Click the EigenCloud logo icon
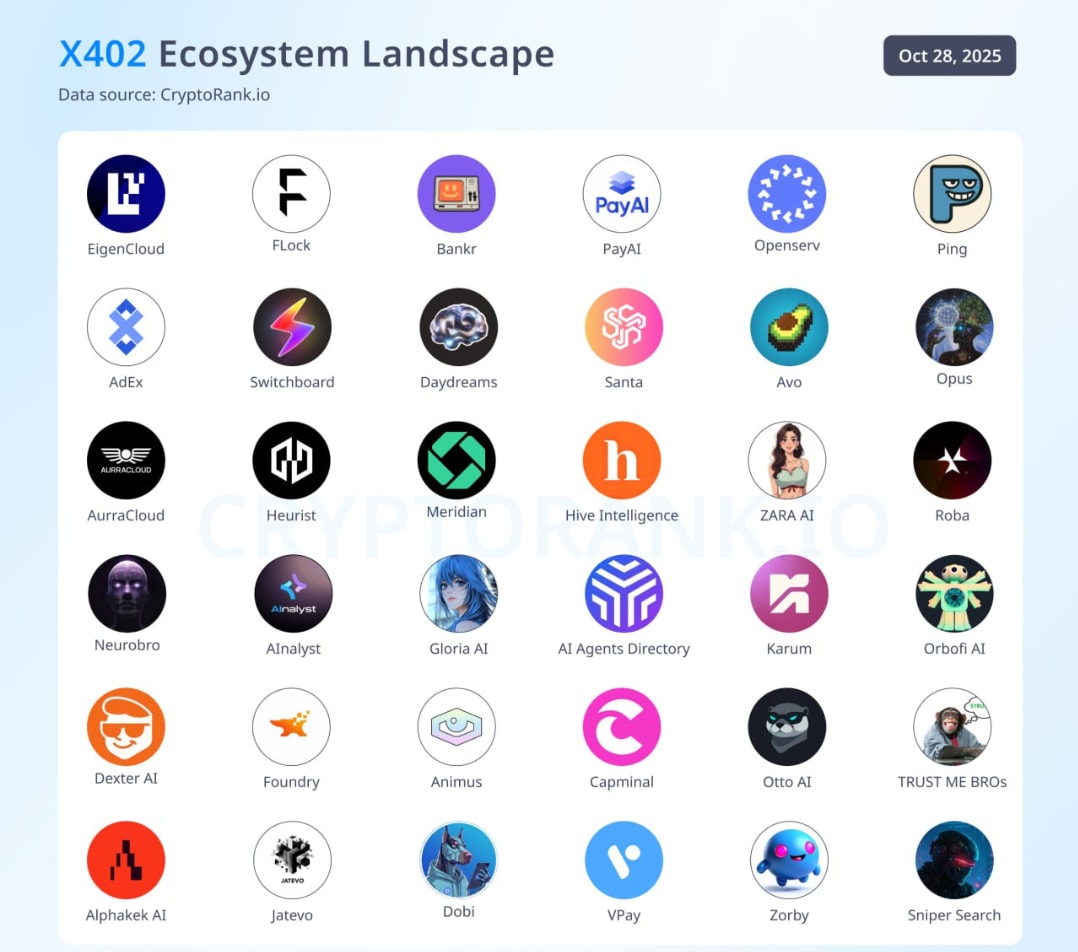Viewport: 1078px width, 952px height. pyautogui.click(x=126, y=194)
